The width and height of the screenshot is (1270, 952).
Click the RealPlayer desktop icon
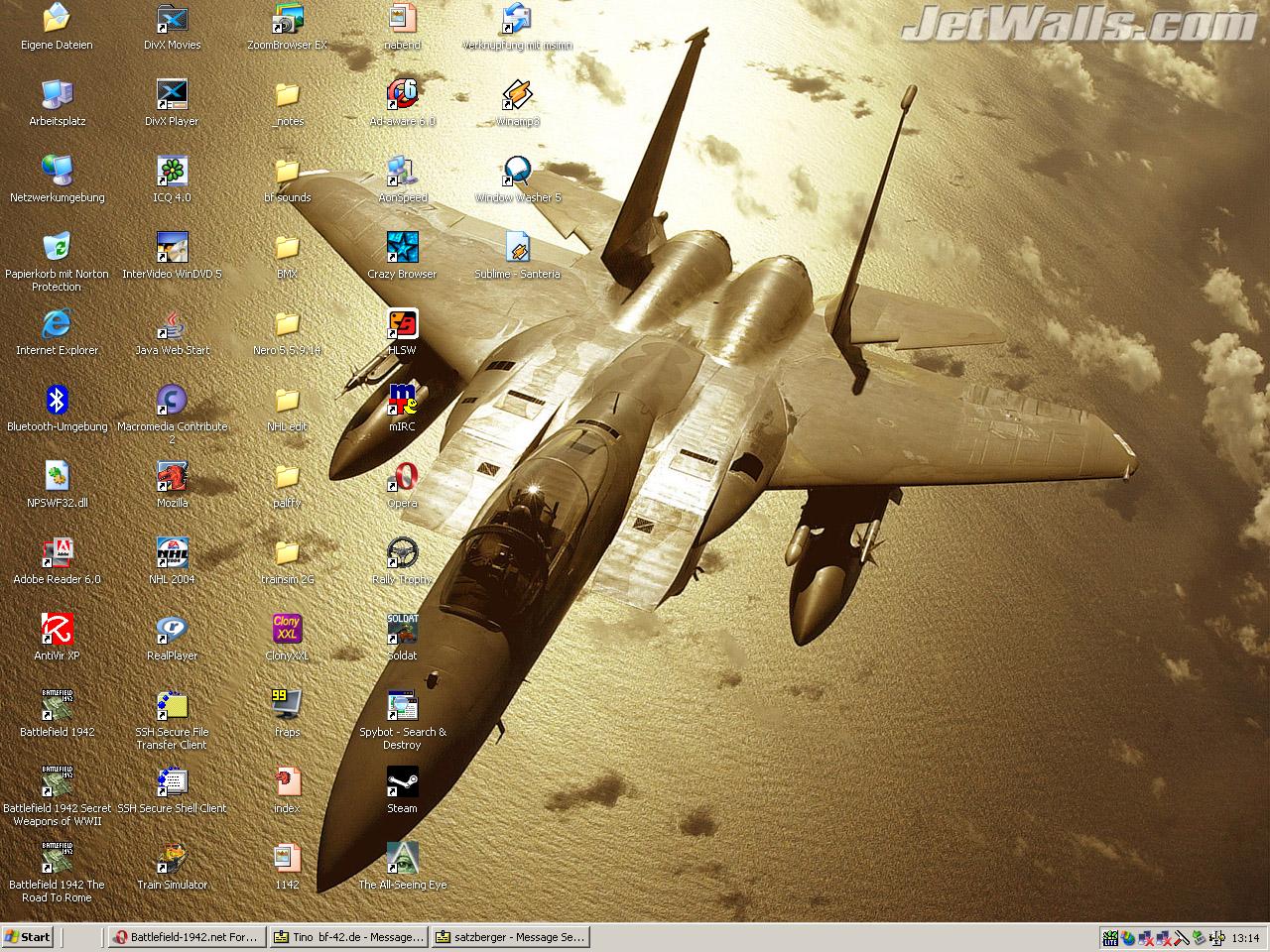click(172, 630)
